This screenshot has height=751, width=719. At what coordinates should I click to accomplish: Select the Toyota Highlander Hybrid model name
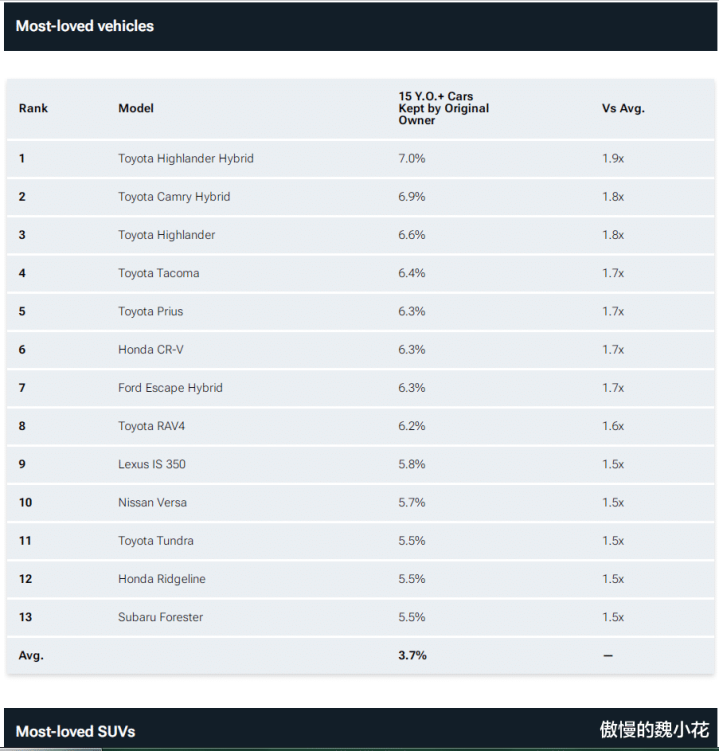(x=186, y=159)
